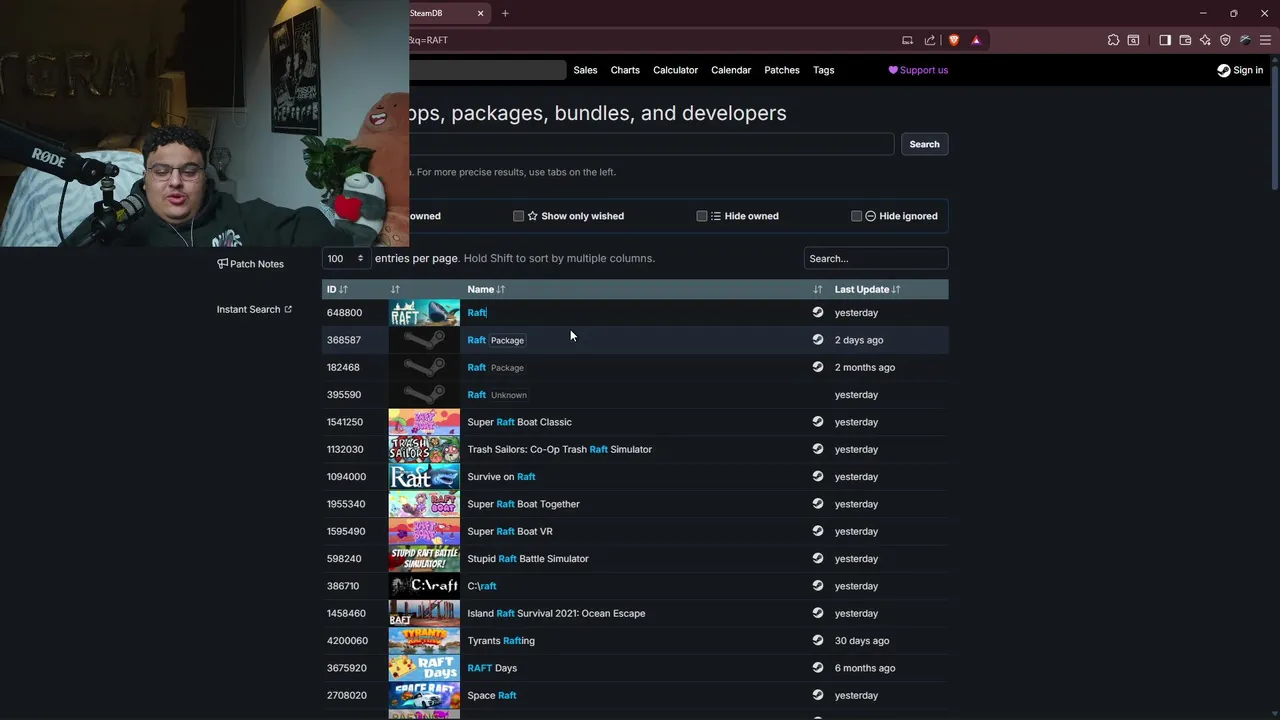Click the Raft game thumbnail for 648800
The width and height of the screenshot is (1280, 720).
click(424, 312)
